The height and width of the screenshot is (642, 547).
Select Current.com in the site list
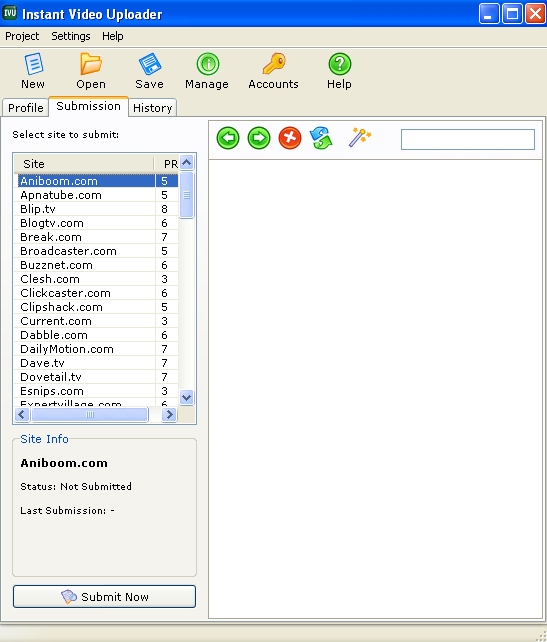pos(97,321)
